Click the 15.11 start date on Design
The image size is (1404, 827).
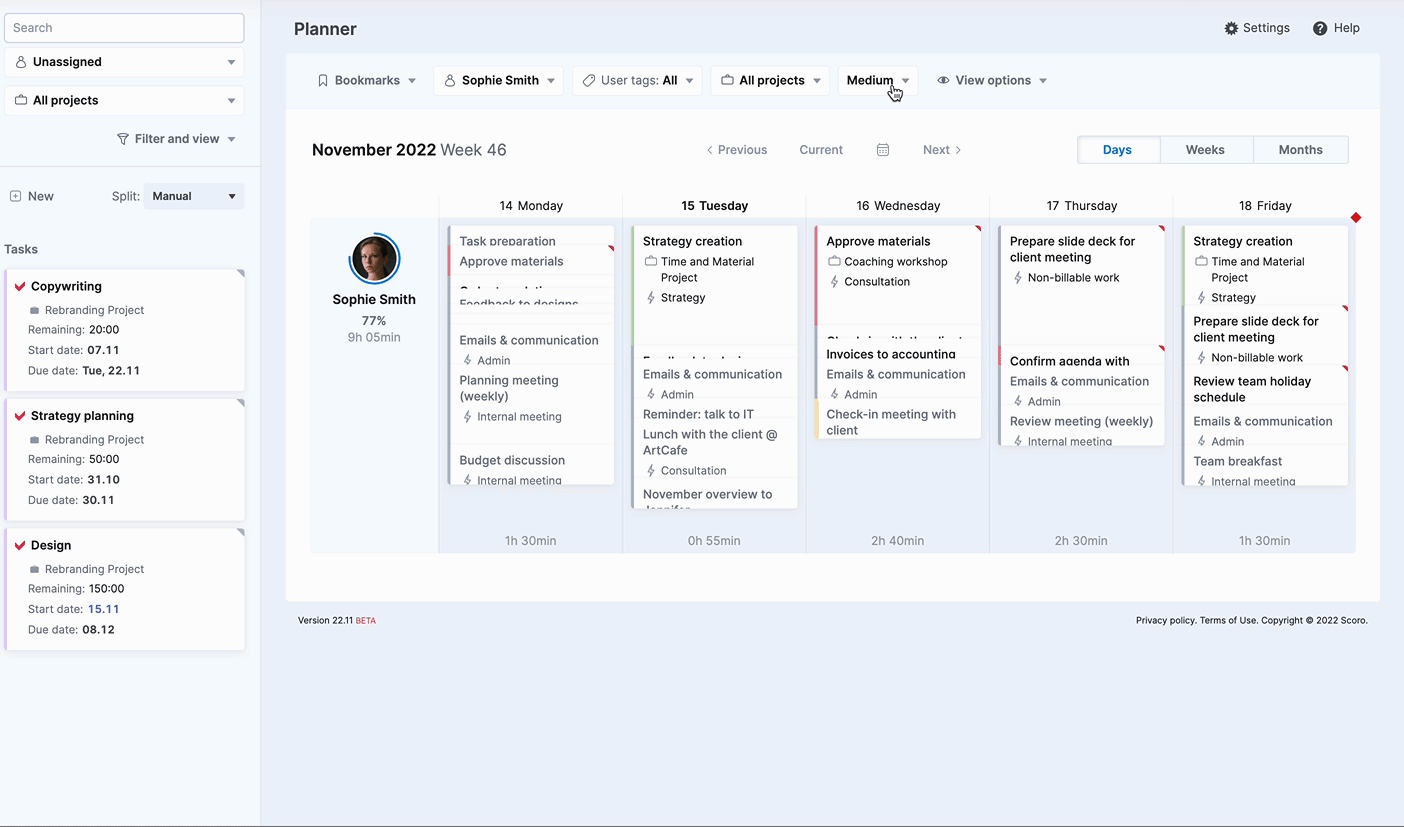[x=103, y=609]
